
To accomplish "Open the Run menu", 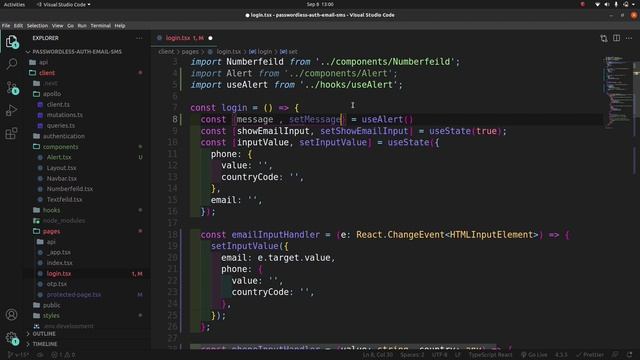I will pyautogui.click(x=82, y=26).
